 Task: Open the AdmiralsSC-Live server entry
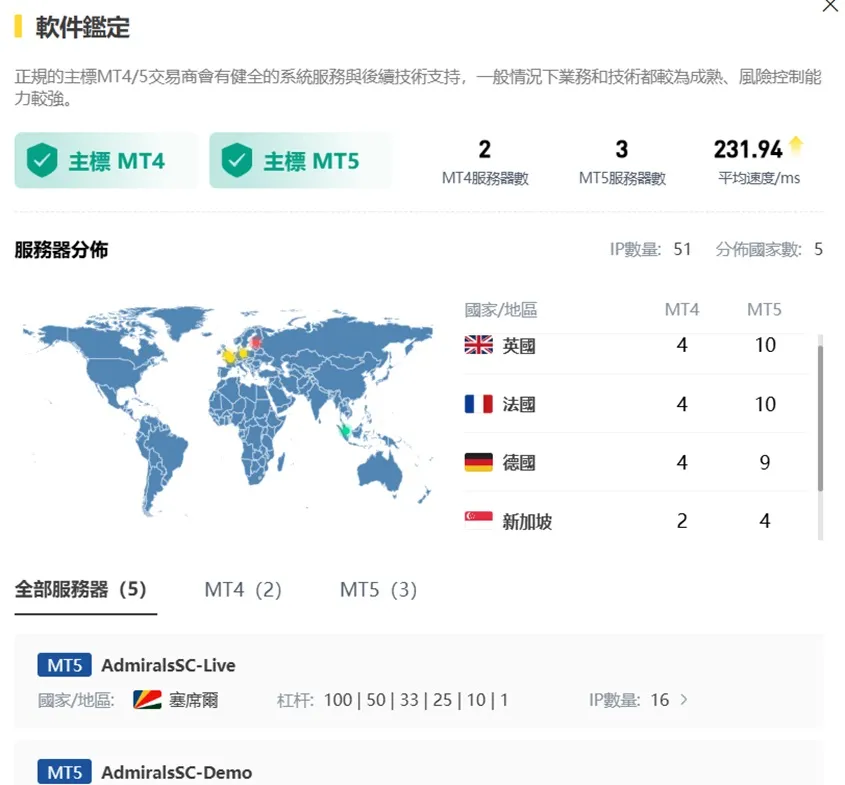419,681
